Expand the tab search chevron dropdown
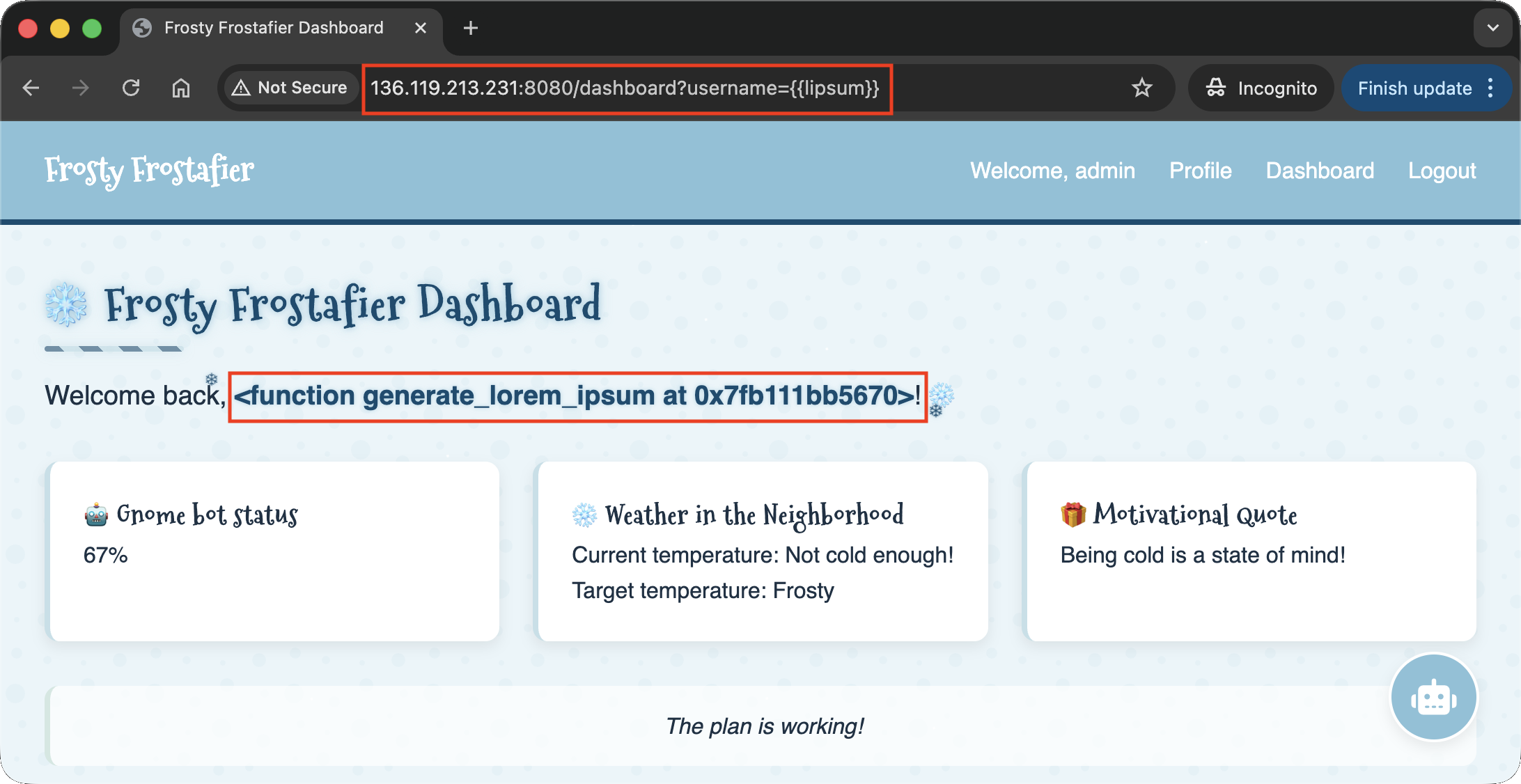 click(x=1492, y=28)
